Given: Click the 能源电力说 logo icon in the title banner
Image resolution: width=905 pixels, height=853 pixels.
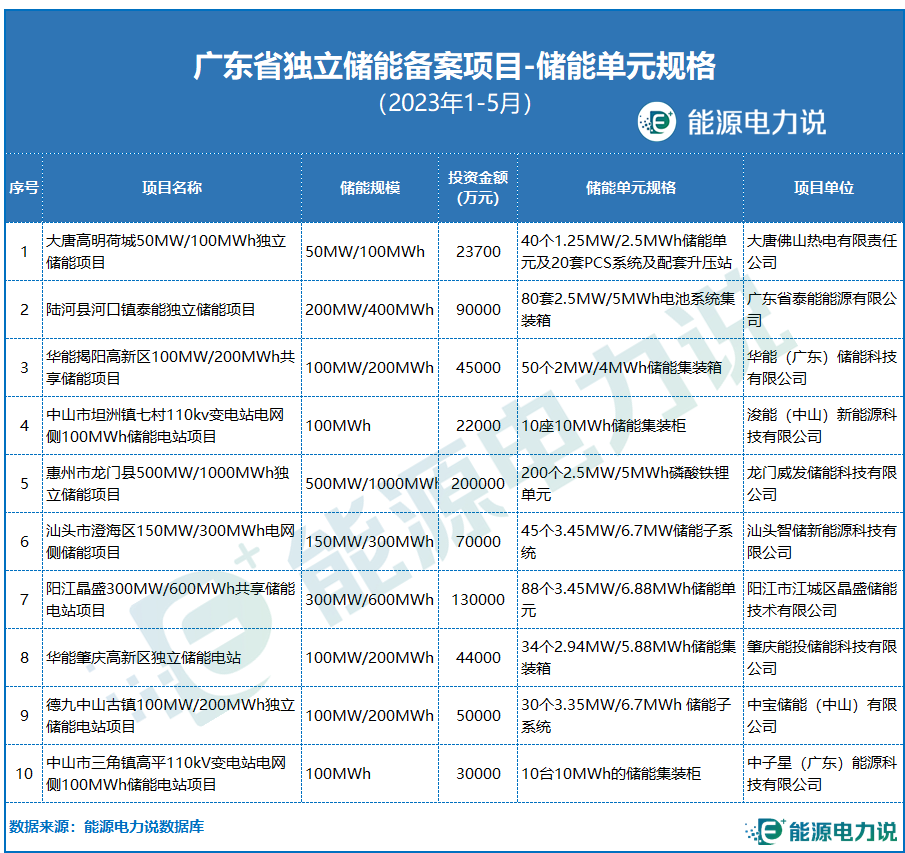Looking at the screenshot, I should coord(657,122).
